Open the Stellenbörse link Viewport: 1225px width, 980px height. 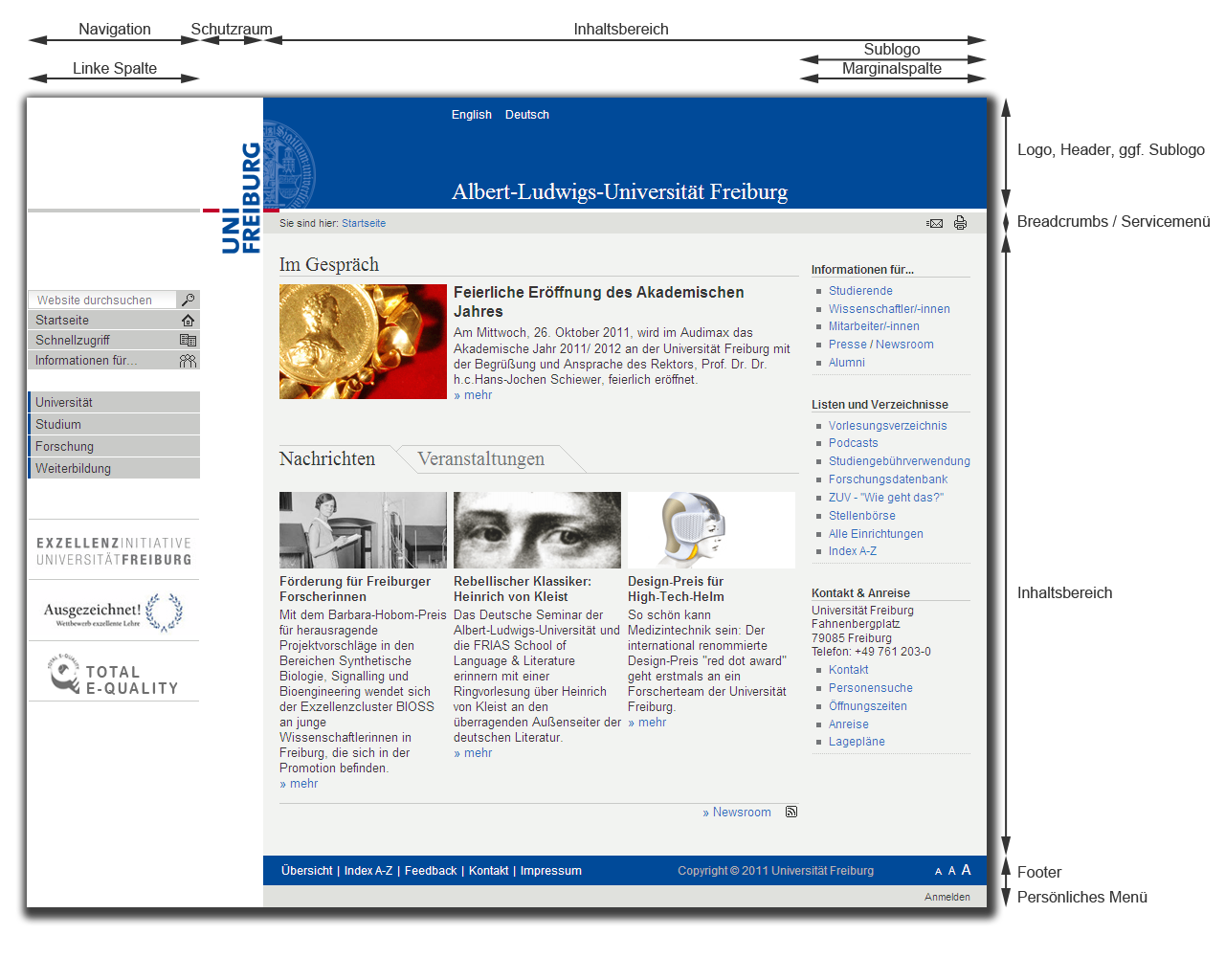862,516
